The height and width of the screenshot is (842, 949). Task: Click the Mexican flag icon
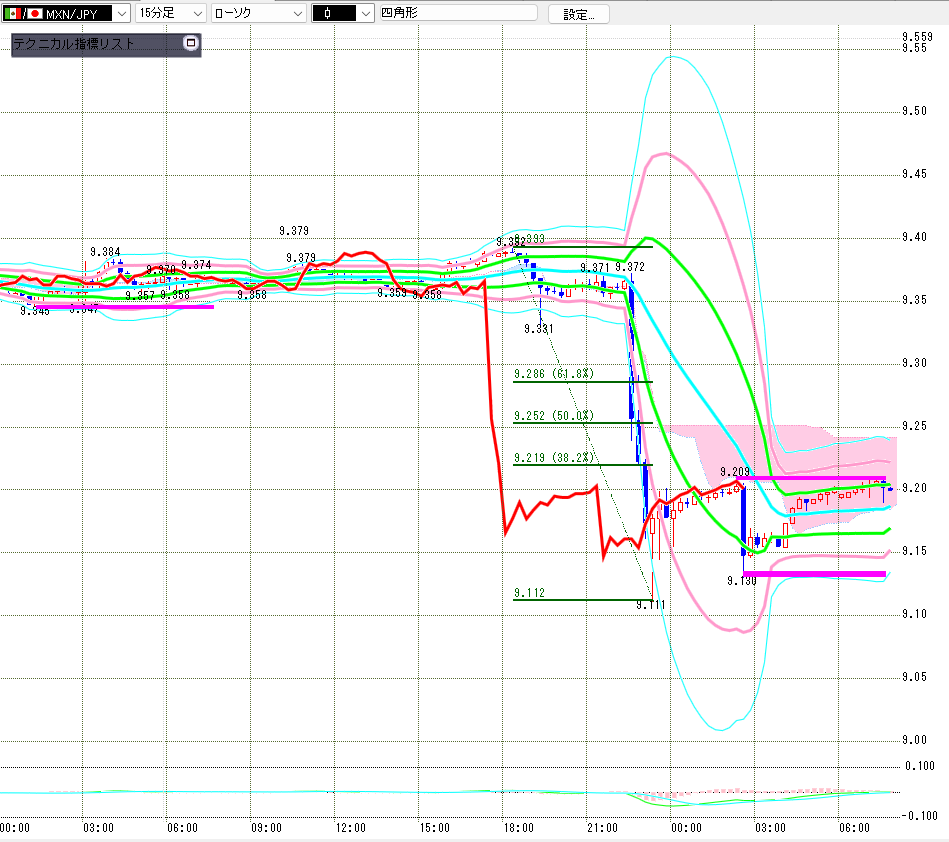(13, 13)
